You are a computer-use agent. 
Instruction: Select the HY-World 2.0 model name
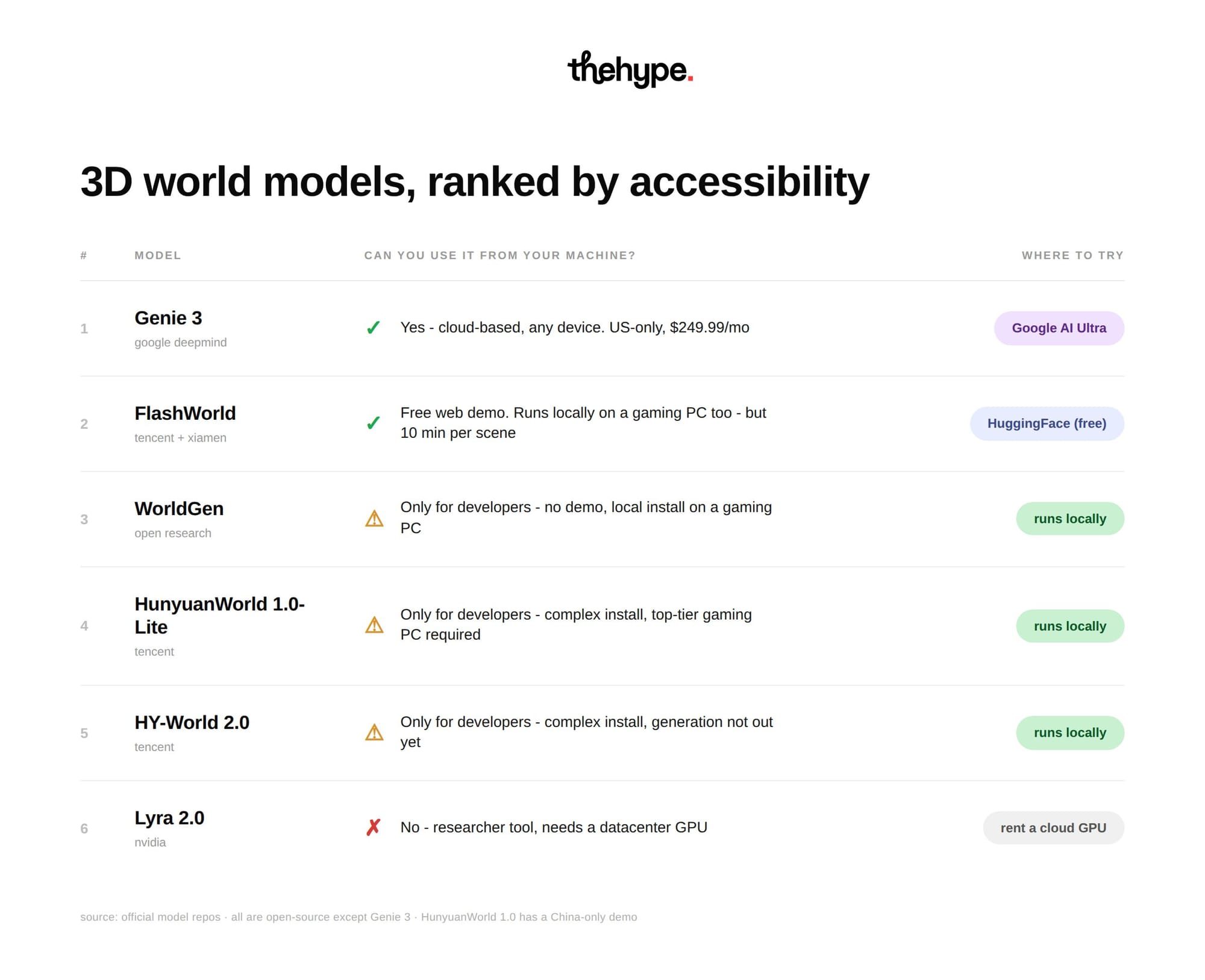coord(192,722)
